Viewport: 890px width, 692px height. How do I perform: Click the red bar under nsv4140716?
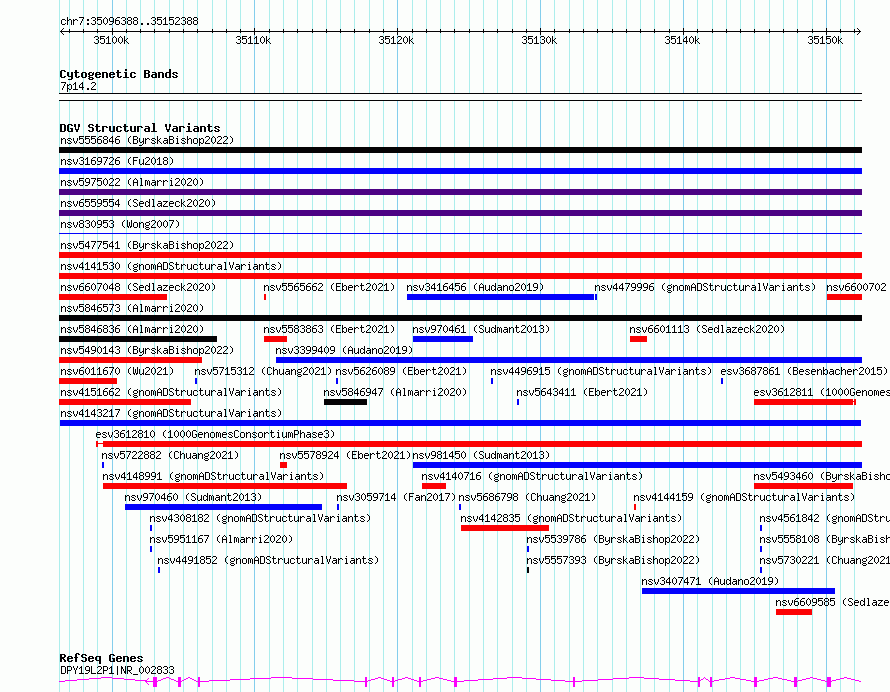click(x=434, y=486)
